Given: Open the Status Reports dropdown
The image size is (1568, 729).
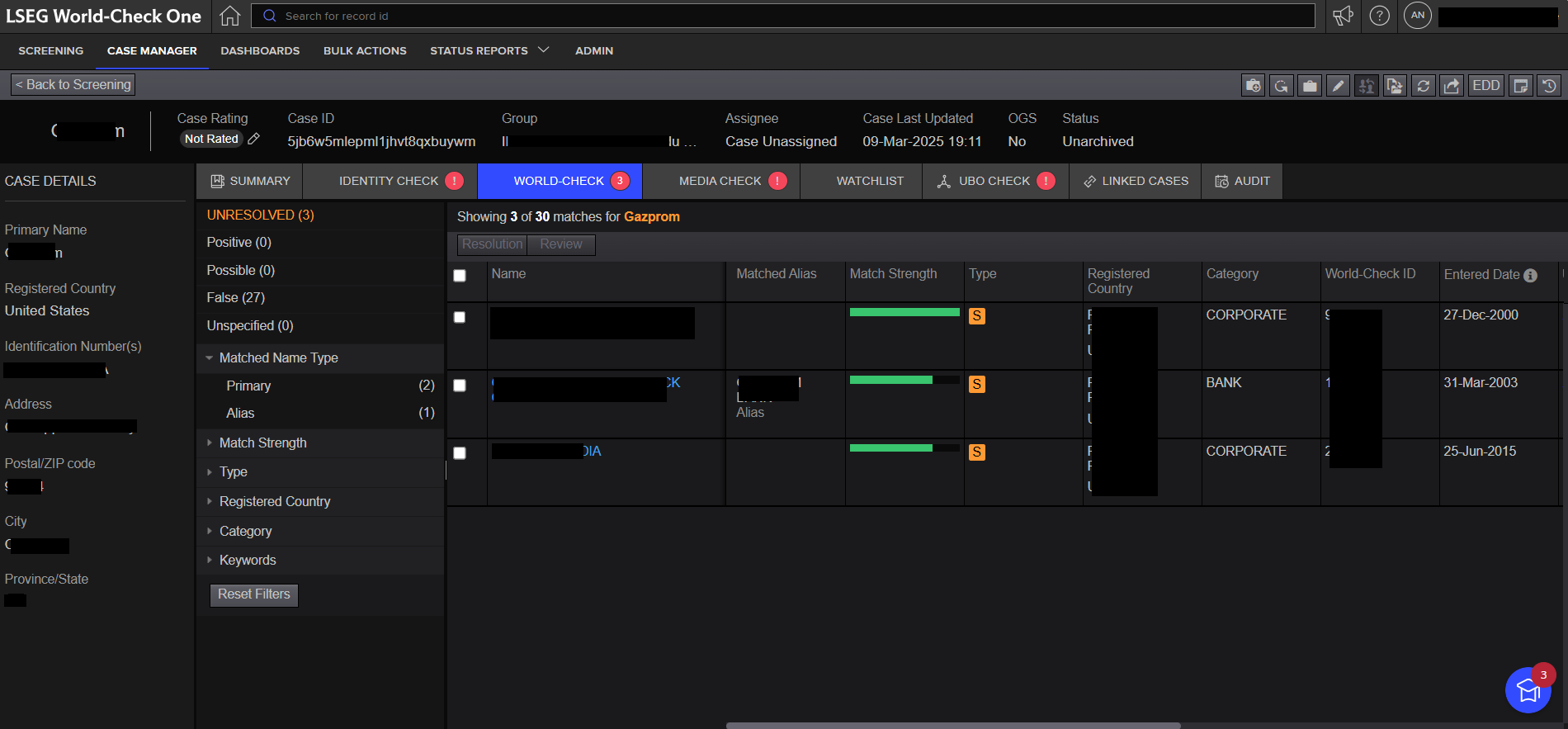Looking at the screenshot, I should pyautogui.click(x=489, y=50).
